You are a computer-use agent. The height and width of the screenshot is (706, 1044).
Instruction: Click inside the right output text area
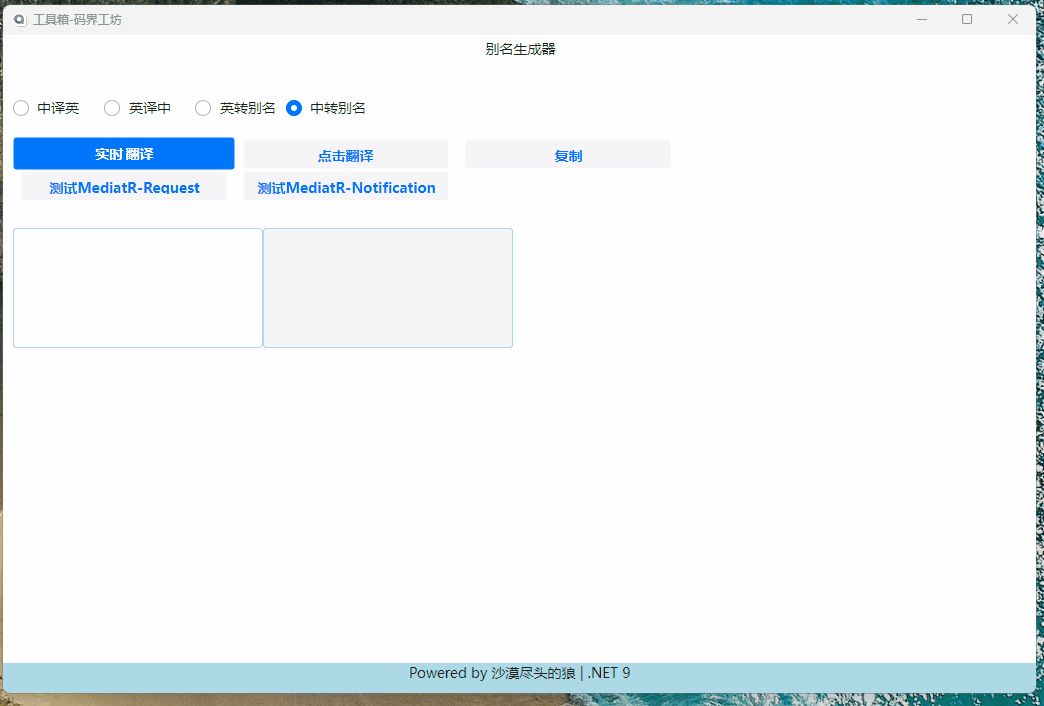pyautogui.click(x=387, y=287)
